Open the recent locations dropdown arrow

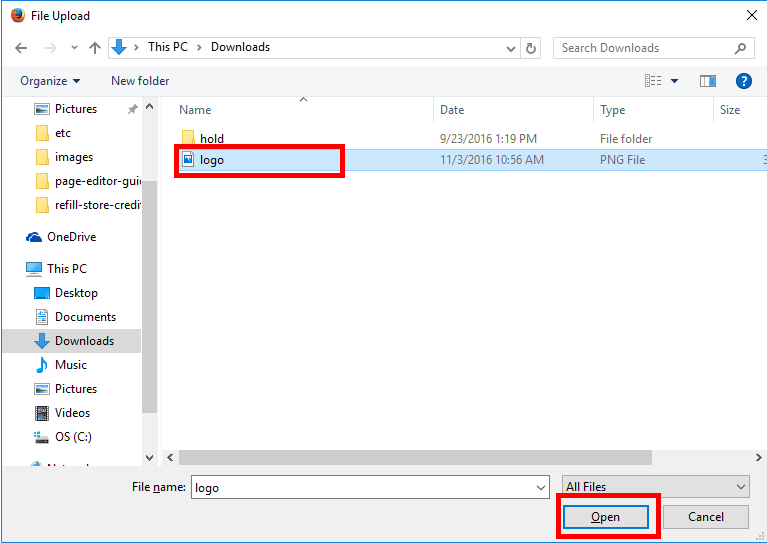click(74, 48)
